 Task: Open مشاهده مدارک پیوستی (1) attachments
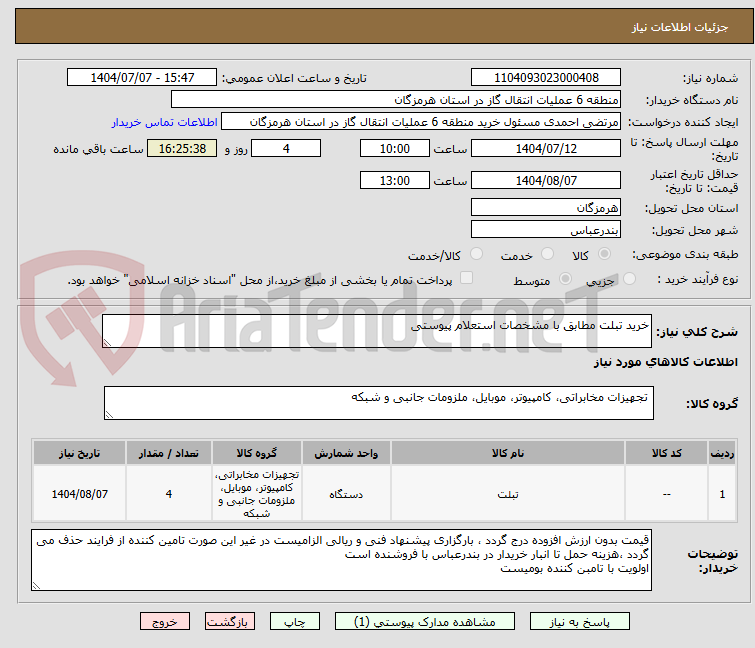pyautogui.click(x=425, y=622)
